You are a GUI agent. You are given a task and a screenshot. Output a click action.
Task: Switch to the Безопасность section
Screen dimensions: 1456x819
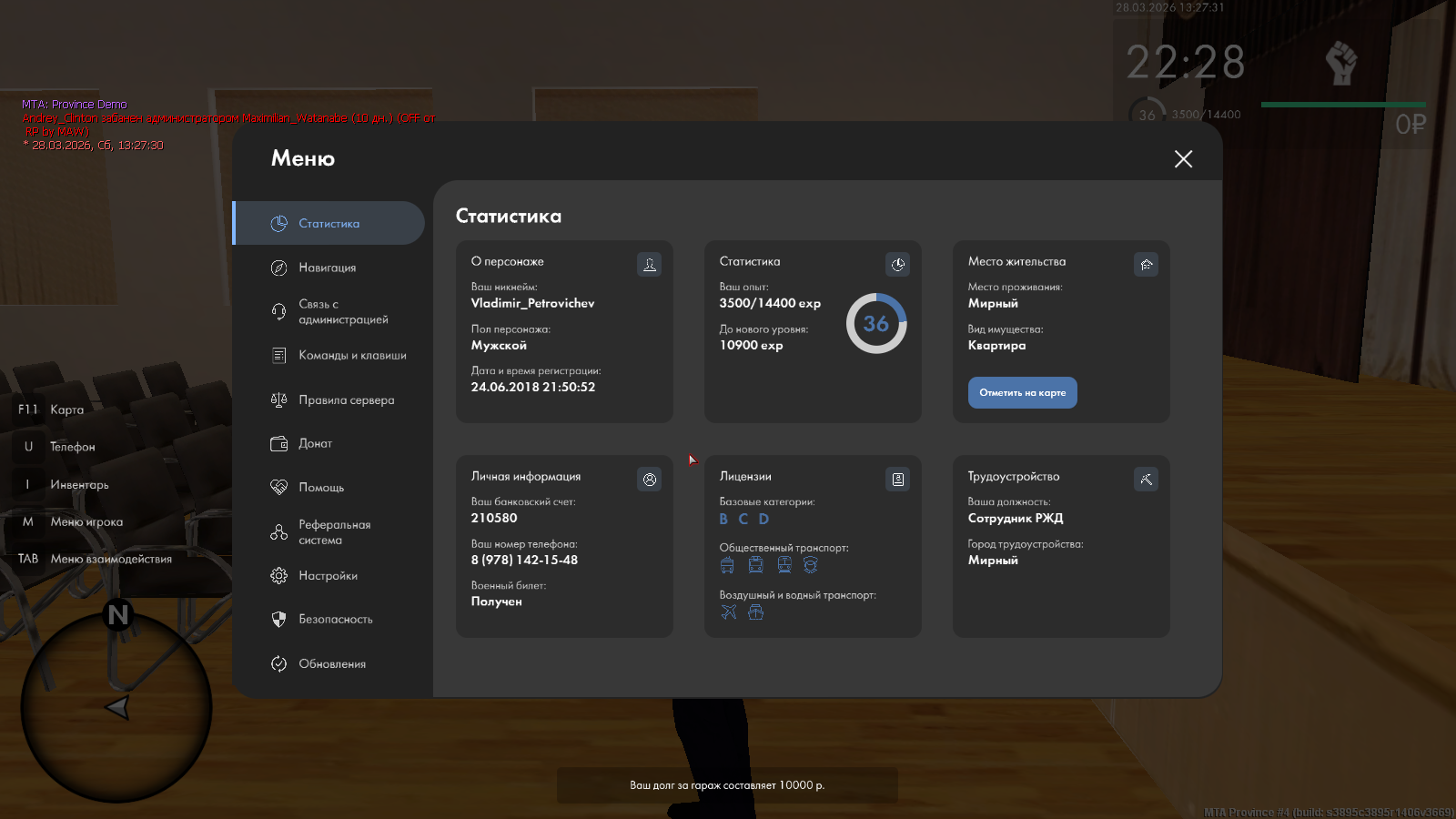[x=335, y=620]
